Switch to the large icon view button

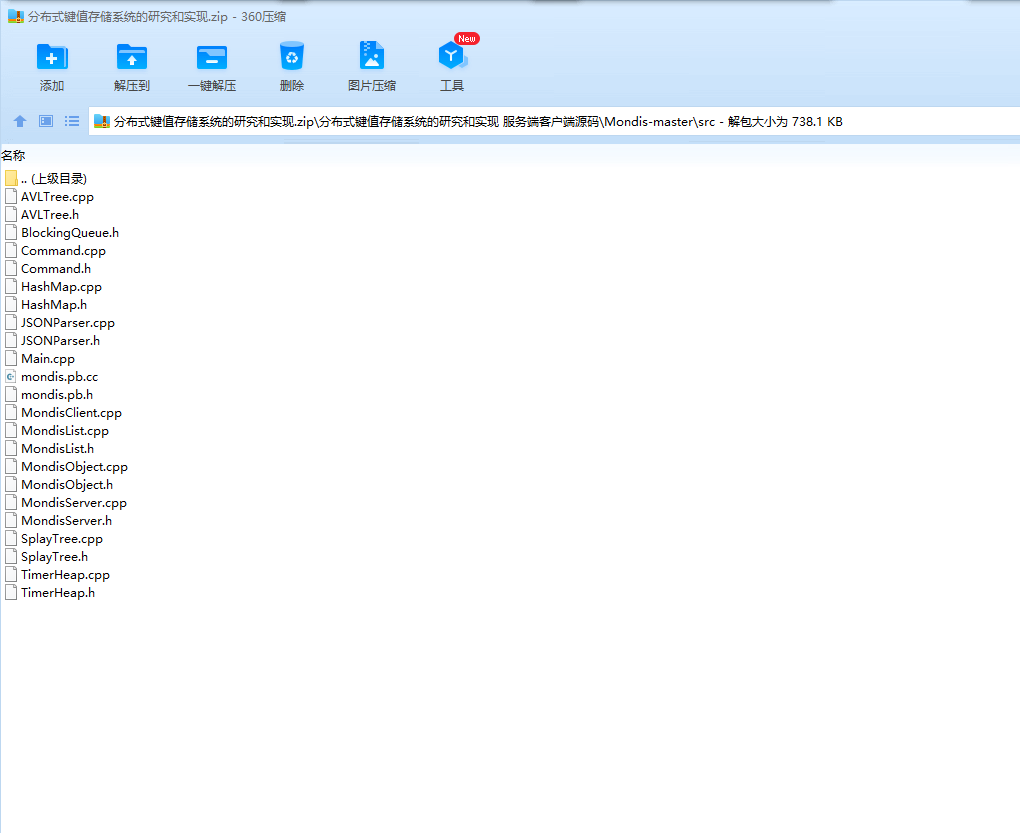click(x=46, y=121)
